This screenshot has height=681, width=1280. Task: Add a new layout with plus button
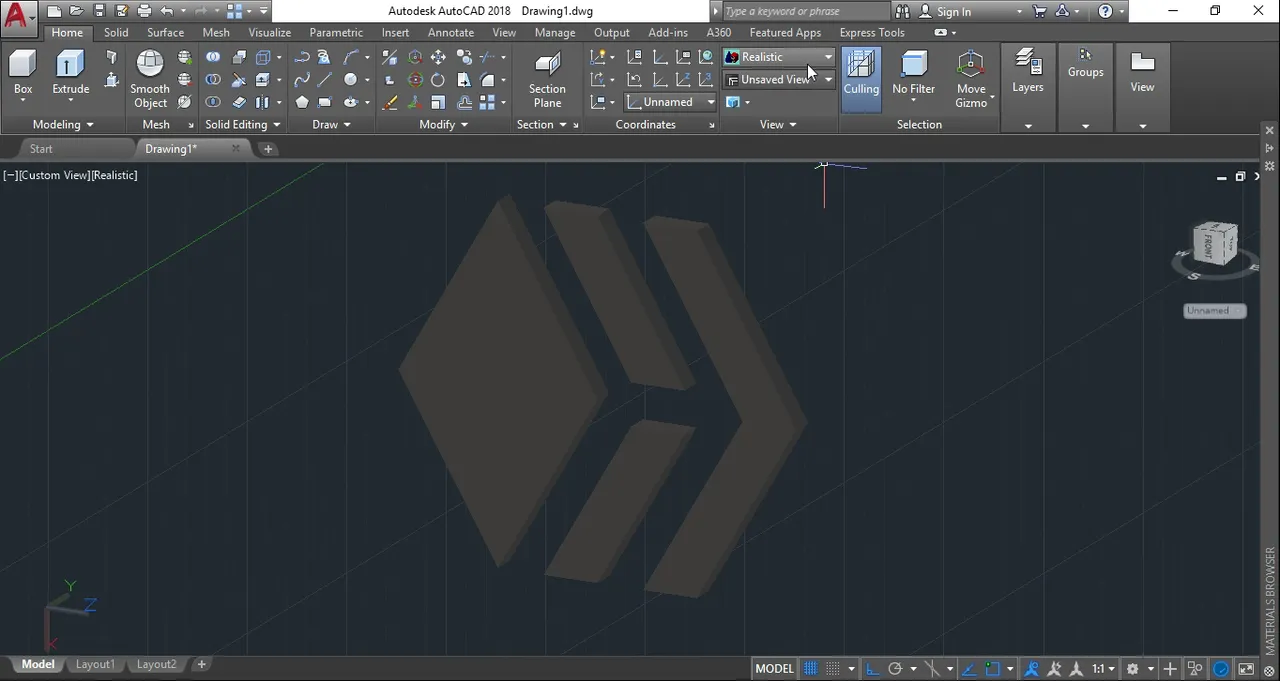click(201, 665)
